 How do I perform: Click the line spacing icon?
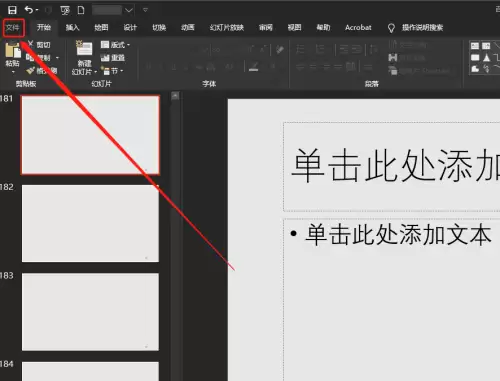[373, 50]
